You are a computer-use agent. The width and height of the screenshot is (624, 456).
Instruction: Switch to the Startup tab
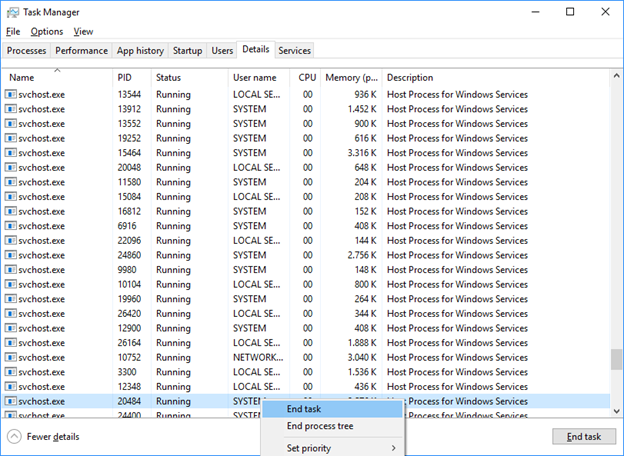[x=187, y=51]
